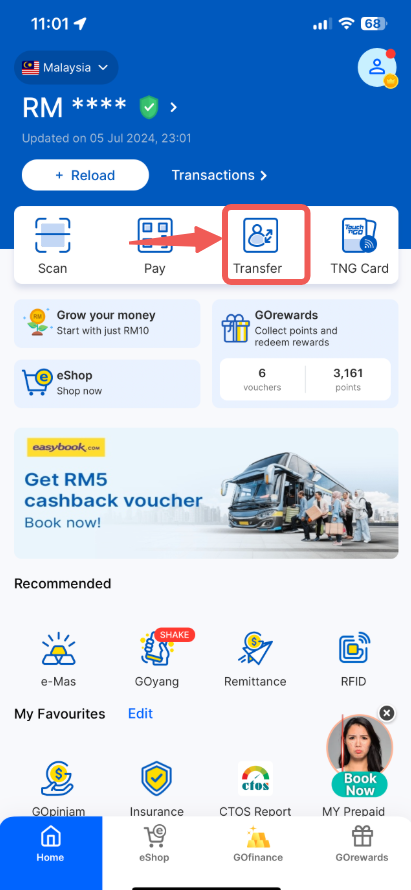Viewport: 411px width, 890px height.
Task: Expand balance details chevron beside shield
Action: tap(174, 107)
